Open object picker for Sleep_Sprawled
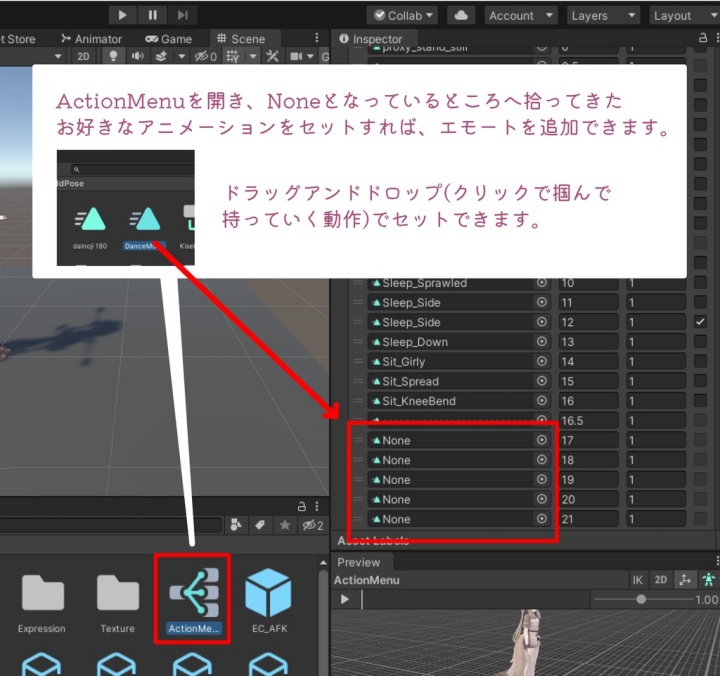Image resolution: width=720 pixels, height=676 pixels. 542,282
